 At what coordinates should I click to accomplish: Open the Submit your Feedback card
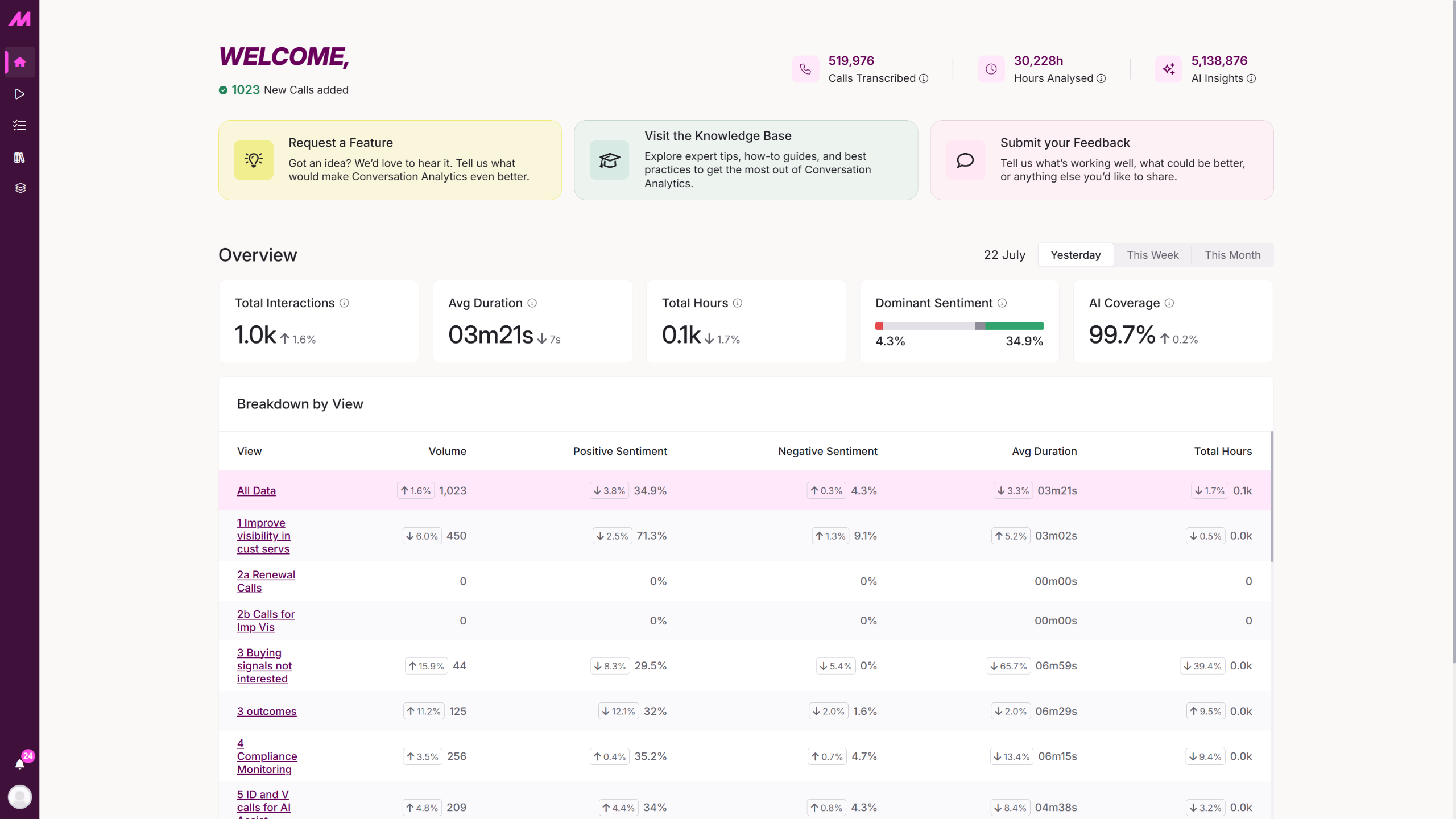point(1102,160)
